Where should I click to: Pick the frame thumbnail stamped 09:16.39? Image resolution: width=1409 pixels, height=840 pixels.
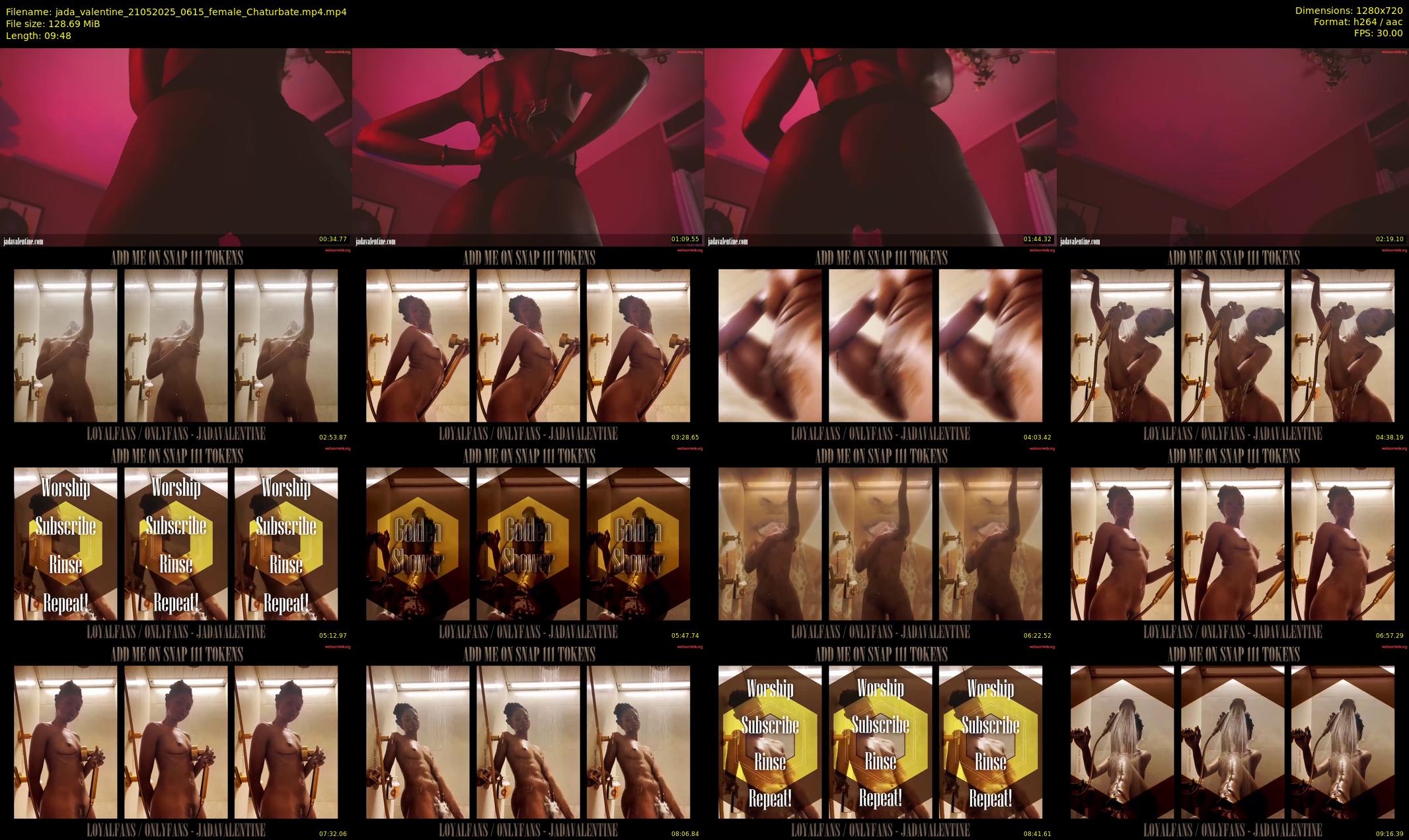tap(1233, 742)
